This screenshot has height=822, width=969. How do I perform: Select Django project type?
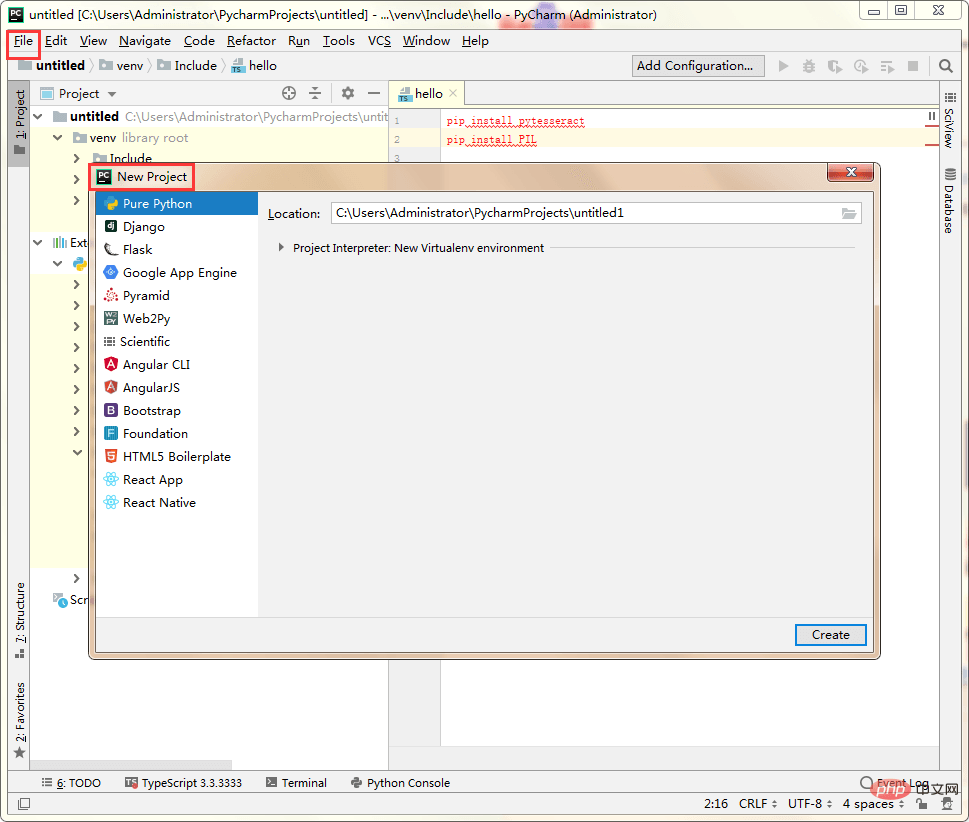coord(177,226)
